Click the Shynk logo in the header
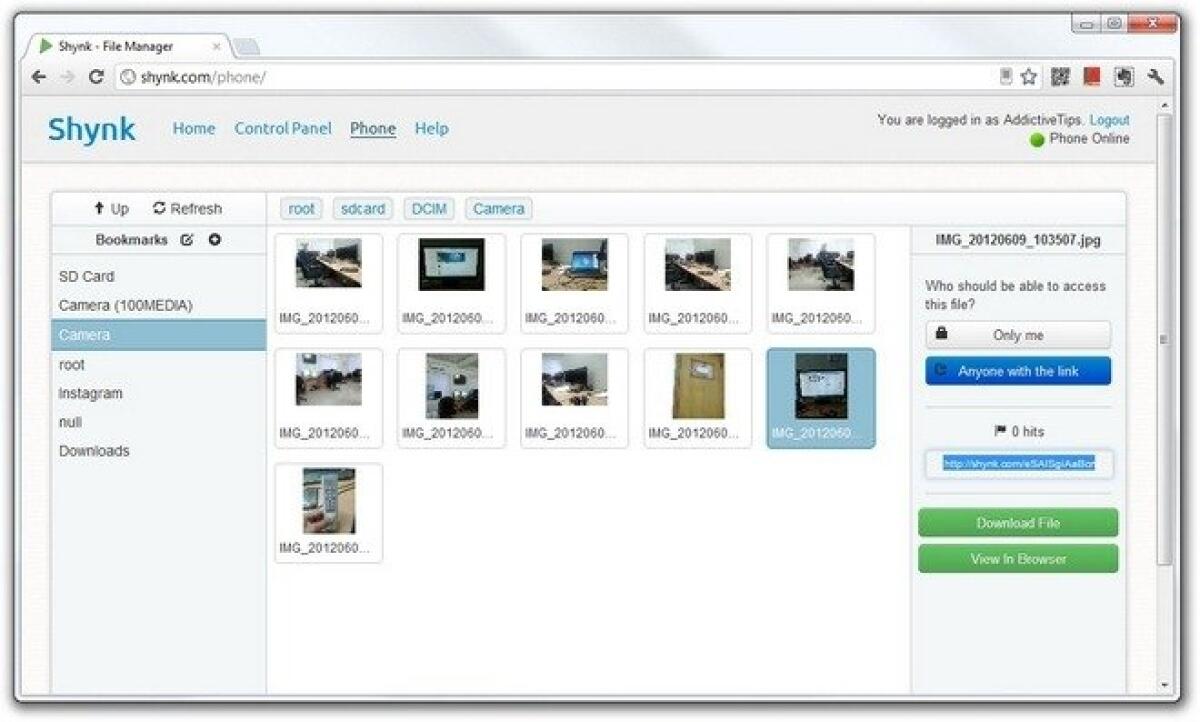Screen dimensions: 1200x722 point(91,129)
